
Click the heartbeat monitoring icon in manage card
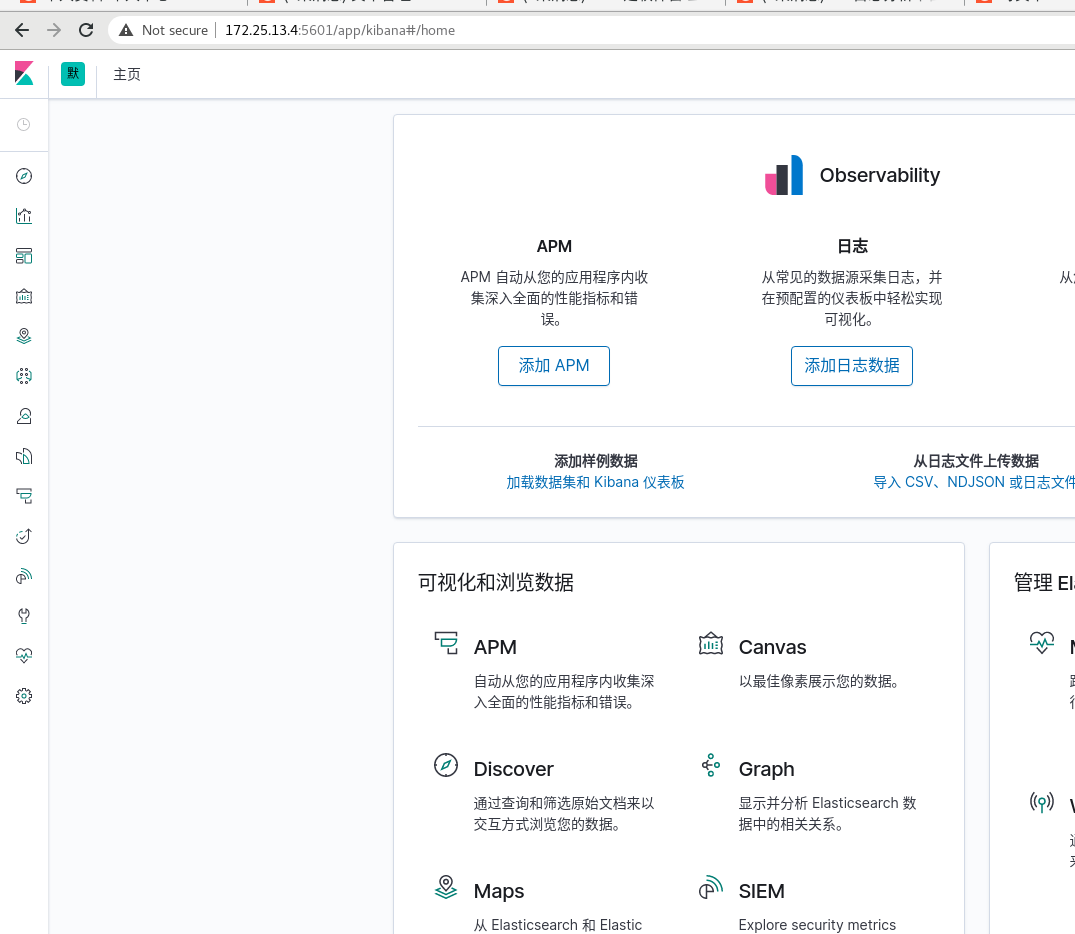tap(1041, 643)
